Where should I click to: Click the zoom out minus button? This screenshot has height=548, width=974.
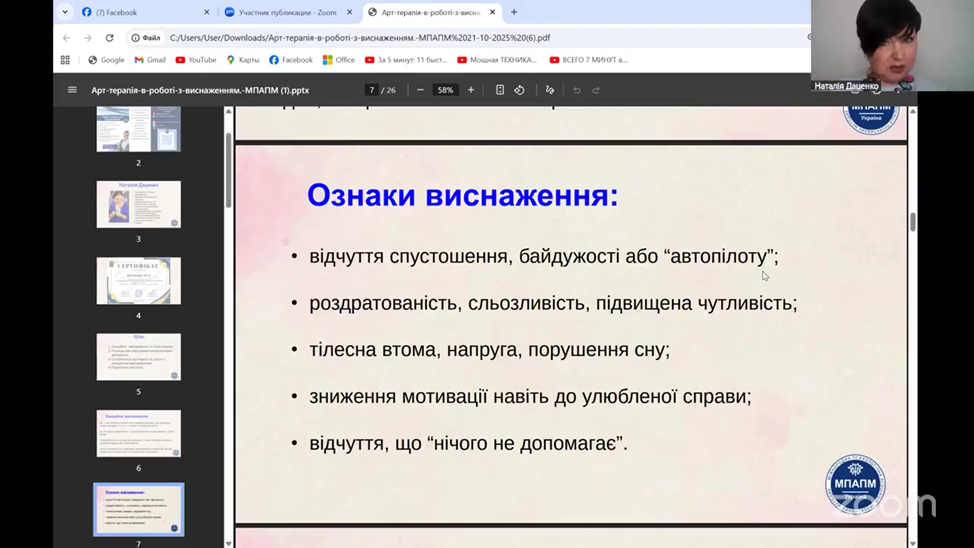[x=420, y=90]
